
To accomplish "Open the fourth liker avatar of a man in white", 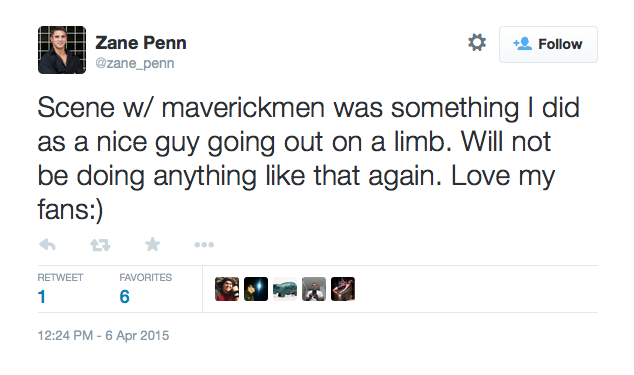I will point(314,289).
